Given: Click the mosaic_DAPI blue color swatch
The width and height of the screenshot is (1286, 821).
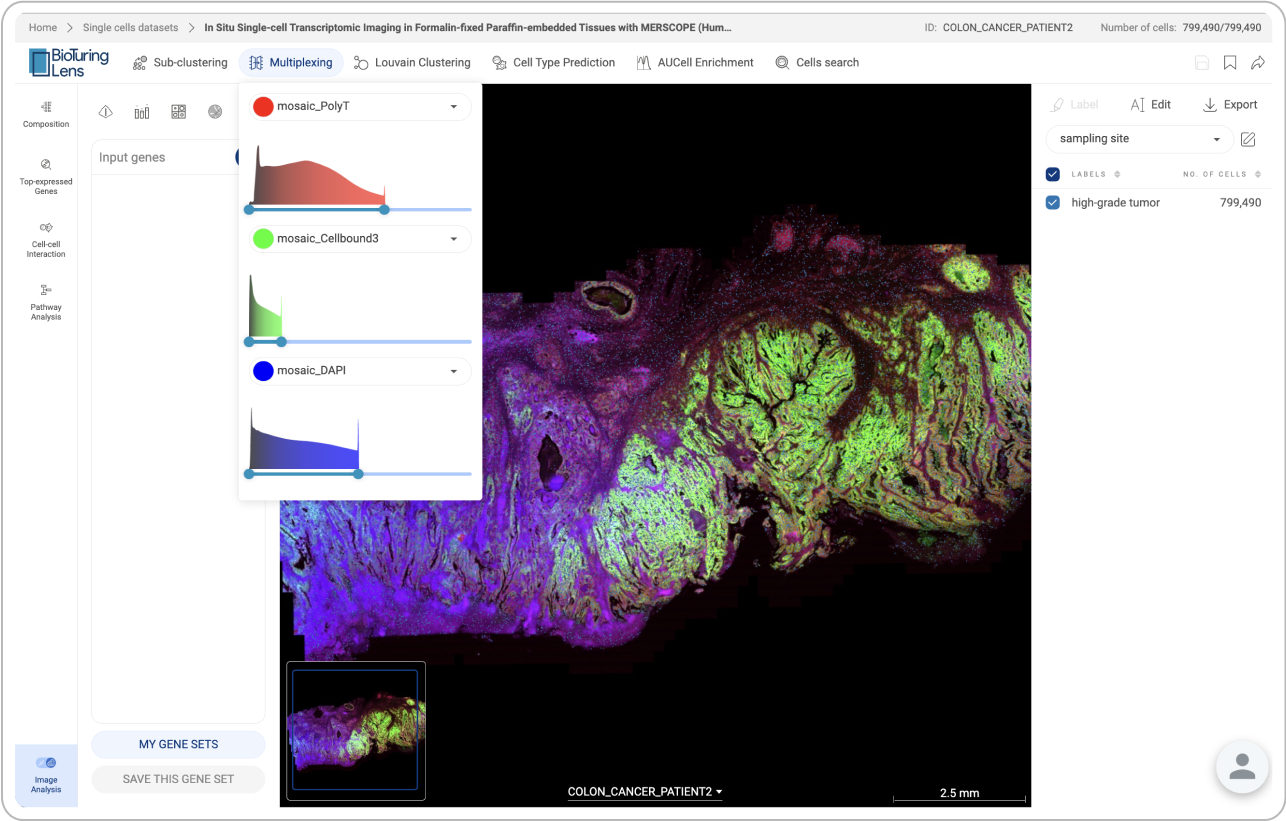Looking at the screenshot, I should click(263, 371).
